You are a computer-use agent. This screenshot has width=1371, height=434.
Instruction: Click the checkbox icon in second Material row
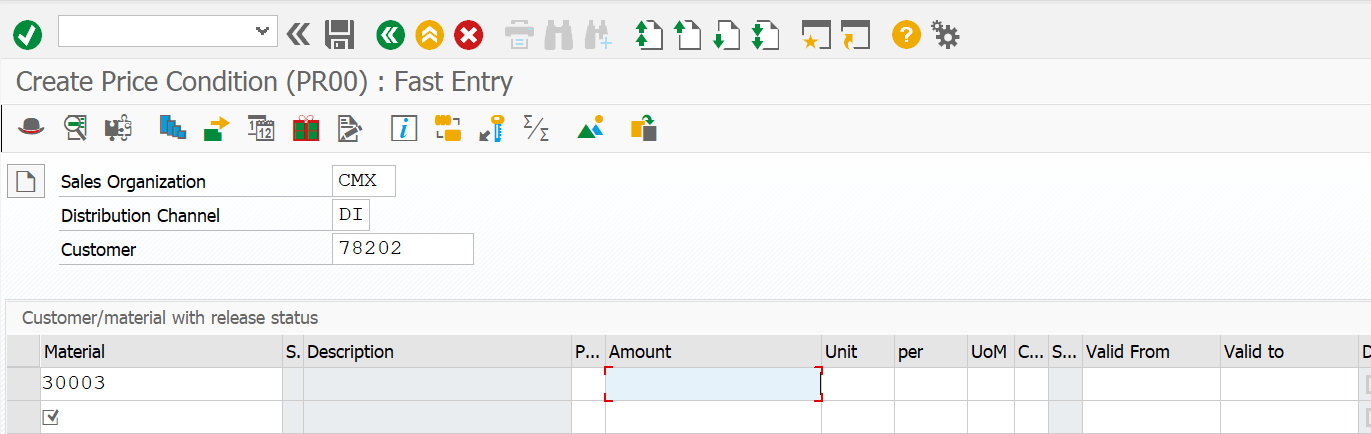[x=51, y=417]
